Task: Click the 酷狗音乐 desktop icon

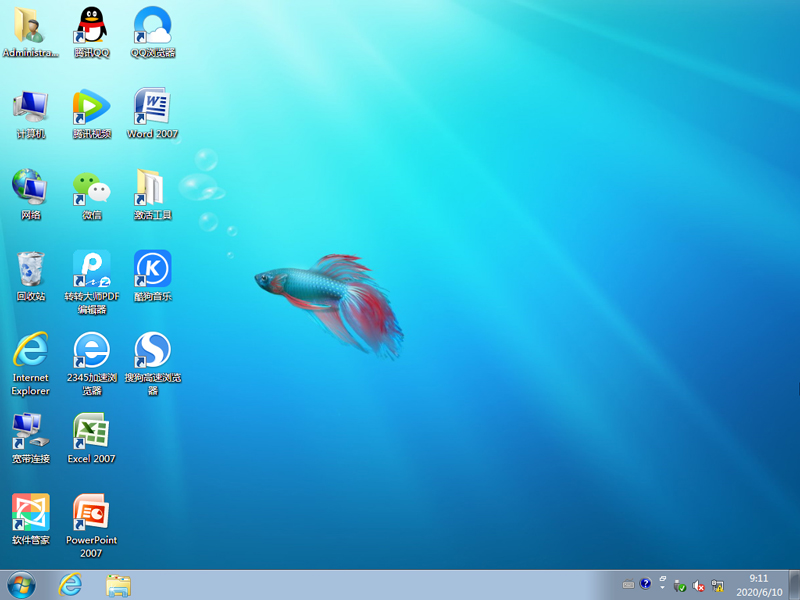Action: tap(152, 269)
